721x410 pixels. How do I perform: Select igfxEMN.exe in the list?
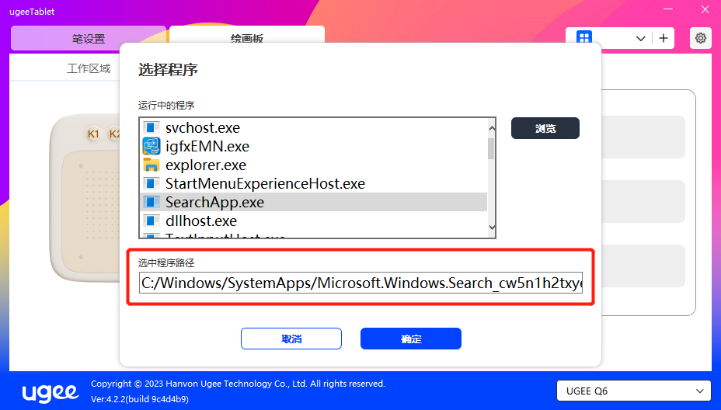tap(313, 146)
